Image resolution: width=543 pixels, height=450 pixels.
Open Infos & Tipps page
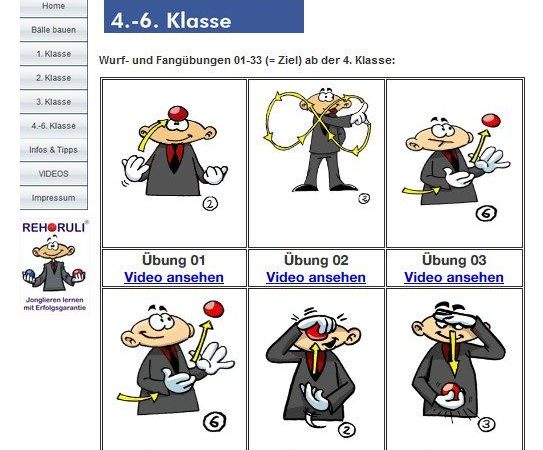tap(54, 150)
